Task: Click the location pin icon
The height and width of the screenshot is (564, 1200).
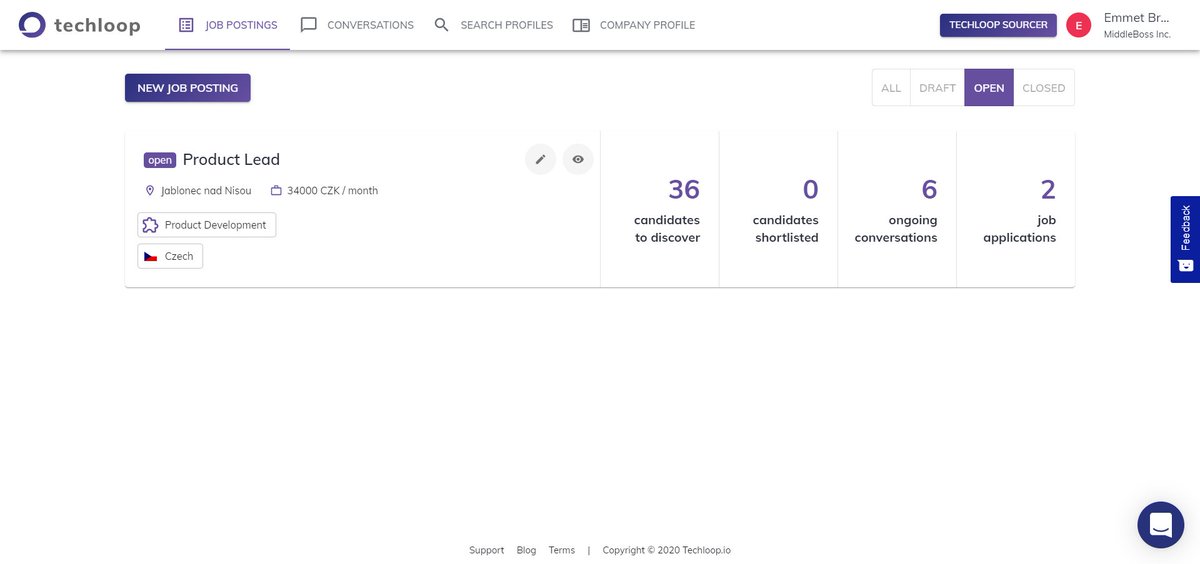Action: tap(150, 190)
